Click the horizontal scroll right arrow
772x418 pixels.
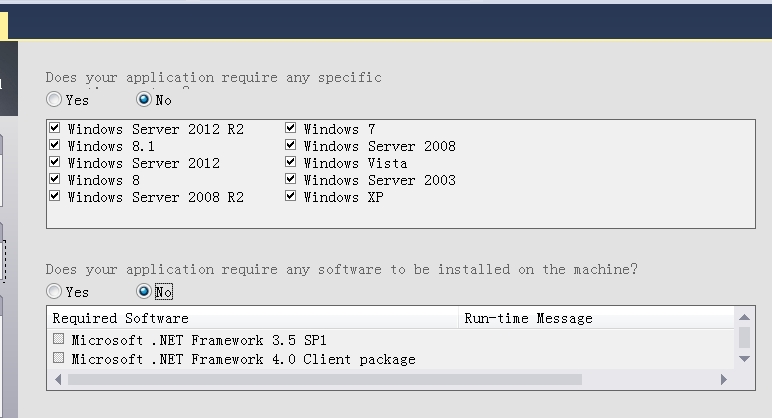tap(724, 380)
